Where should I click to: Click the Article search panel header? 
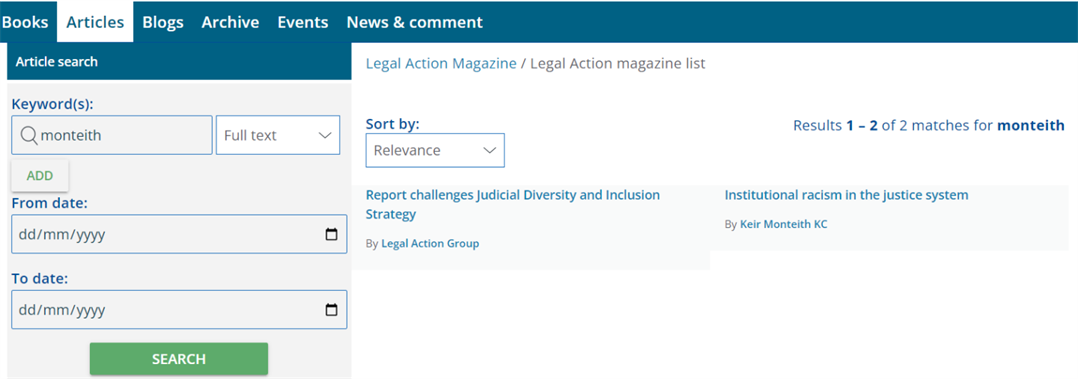[x=179, y=61]
